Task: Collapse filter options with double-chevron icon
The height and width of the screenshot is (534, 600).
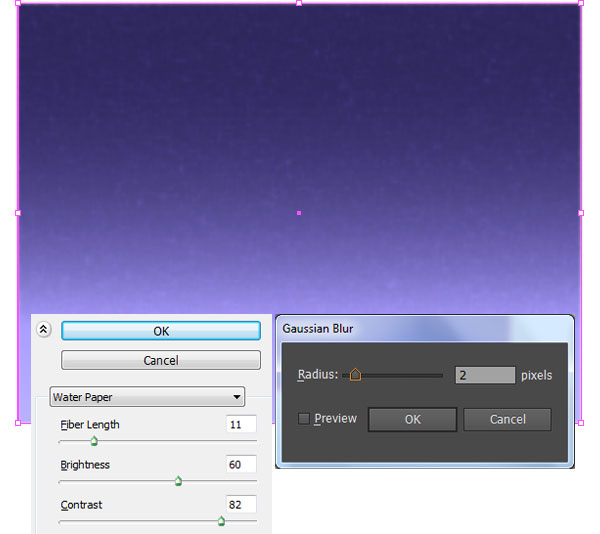Action: point(44,329)
